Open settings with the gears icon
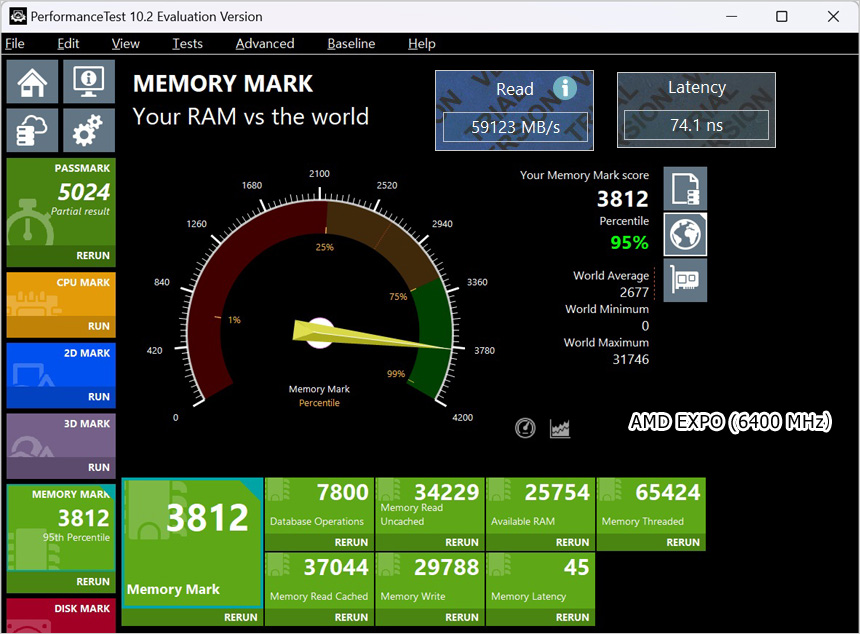Viewport: 860px width, 634px height. pos(89,130)
